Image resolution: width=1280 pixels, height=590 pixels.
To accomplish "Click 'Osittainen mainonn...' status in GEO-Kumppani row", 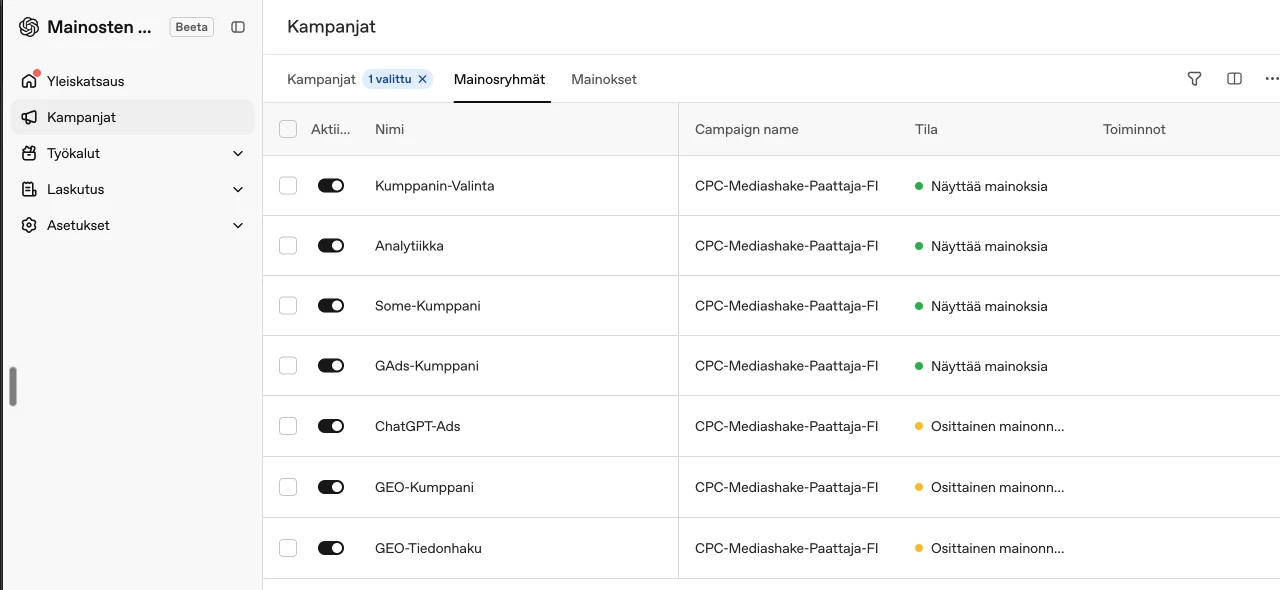I will point(989,487).
